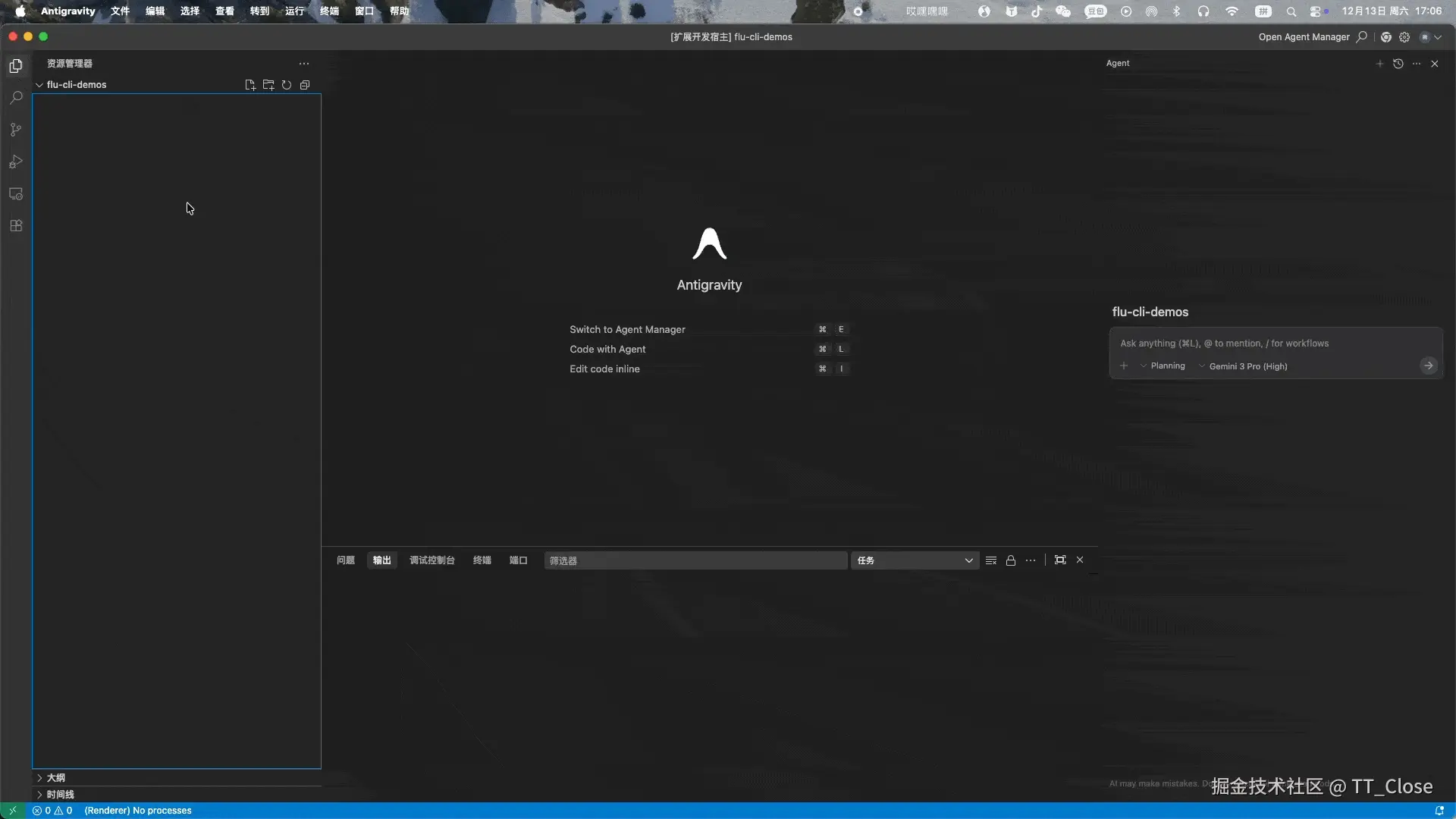Open the Antigravity app menu
This screenshot has width=1456, height=819.
(x=67, y=11)
